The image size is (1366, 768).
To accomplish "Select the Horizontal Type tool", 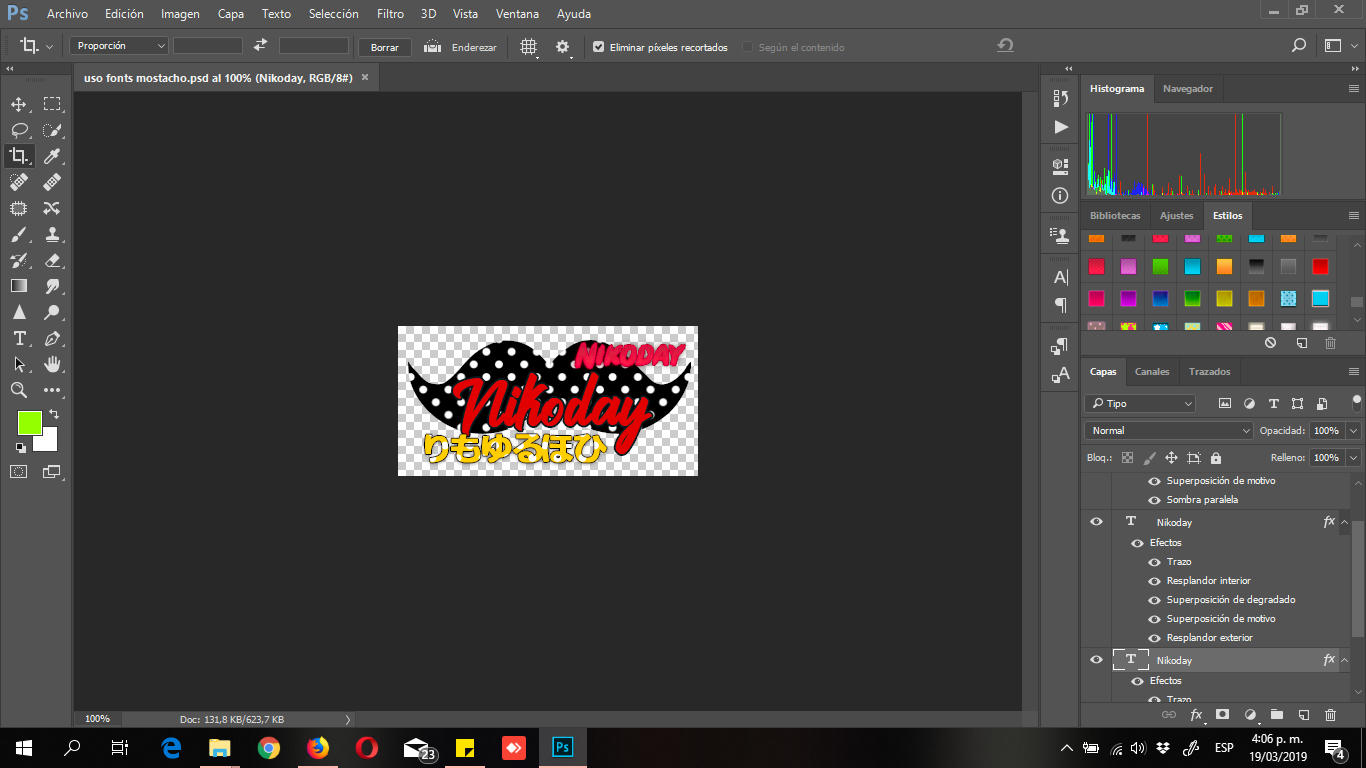I will coord(19,338).
